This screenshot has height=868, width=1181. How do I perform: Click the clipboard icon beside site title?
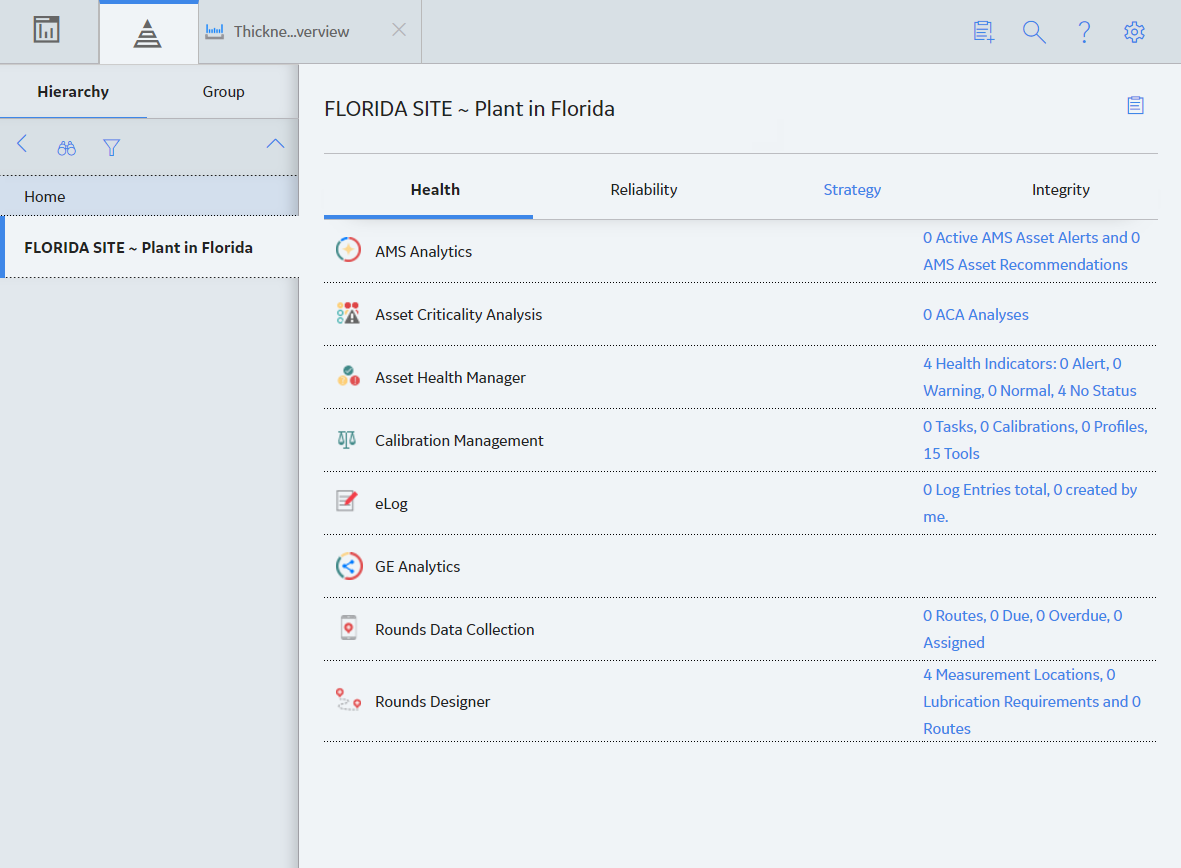pos(1135,105)
